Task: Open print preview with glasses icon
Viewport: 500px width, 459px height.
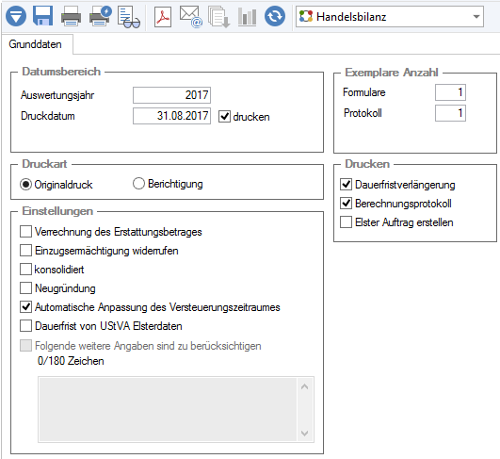Action: pyautogui.click(x=128, y=17)
